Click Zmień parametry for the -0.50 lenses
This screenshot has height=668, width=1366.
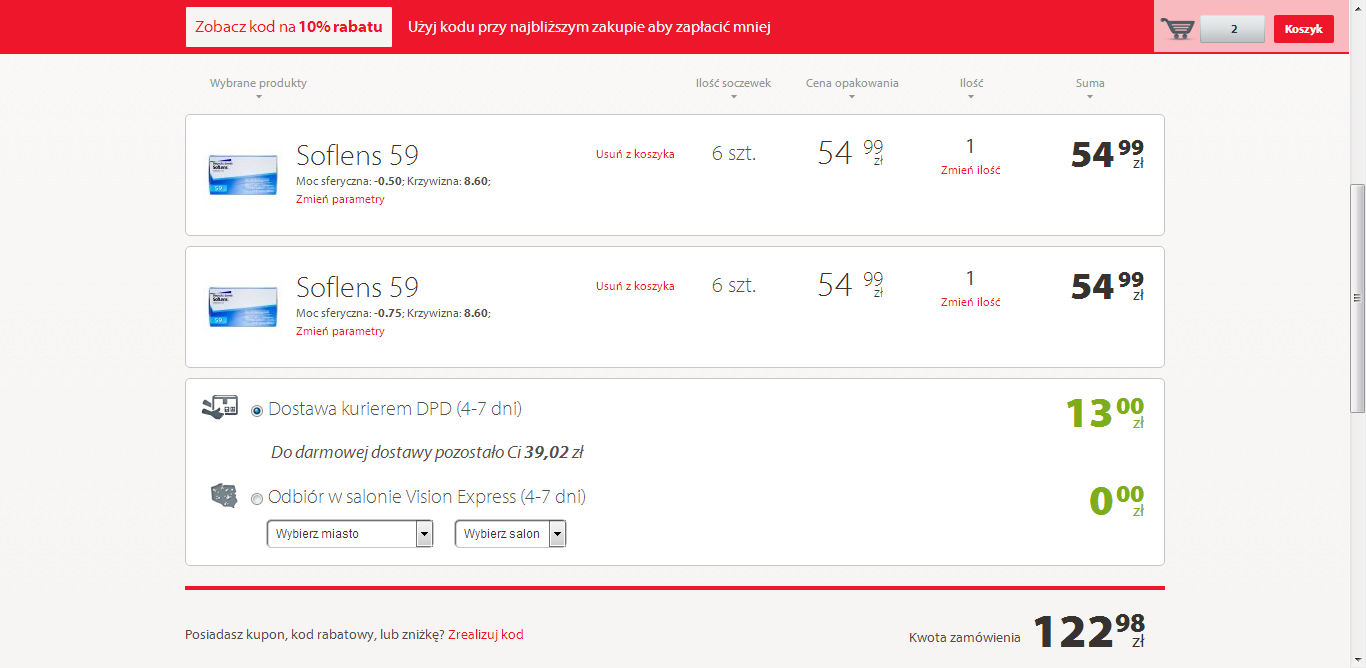click(x=340, y=199)
